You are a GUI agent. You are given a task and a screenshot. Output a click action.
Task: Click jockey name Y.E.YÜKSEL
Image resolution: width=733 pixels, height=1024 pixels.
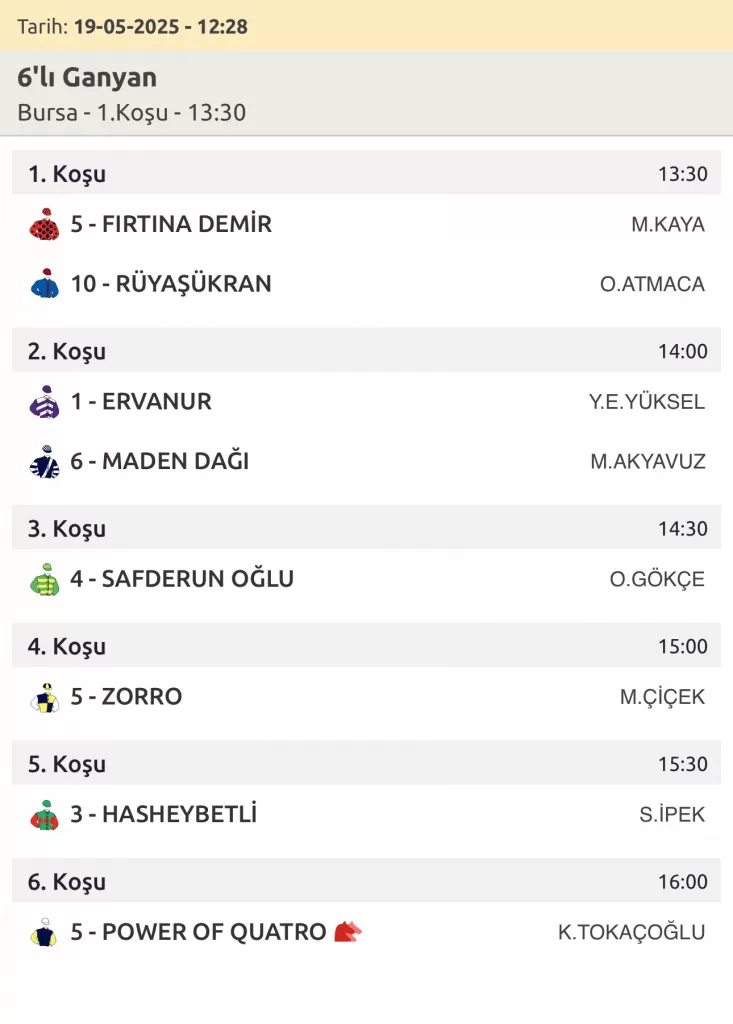[646, 403]
